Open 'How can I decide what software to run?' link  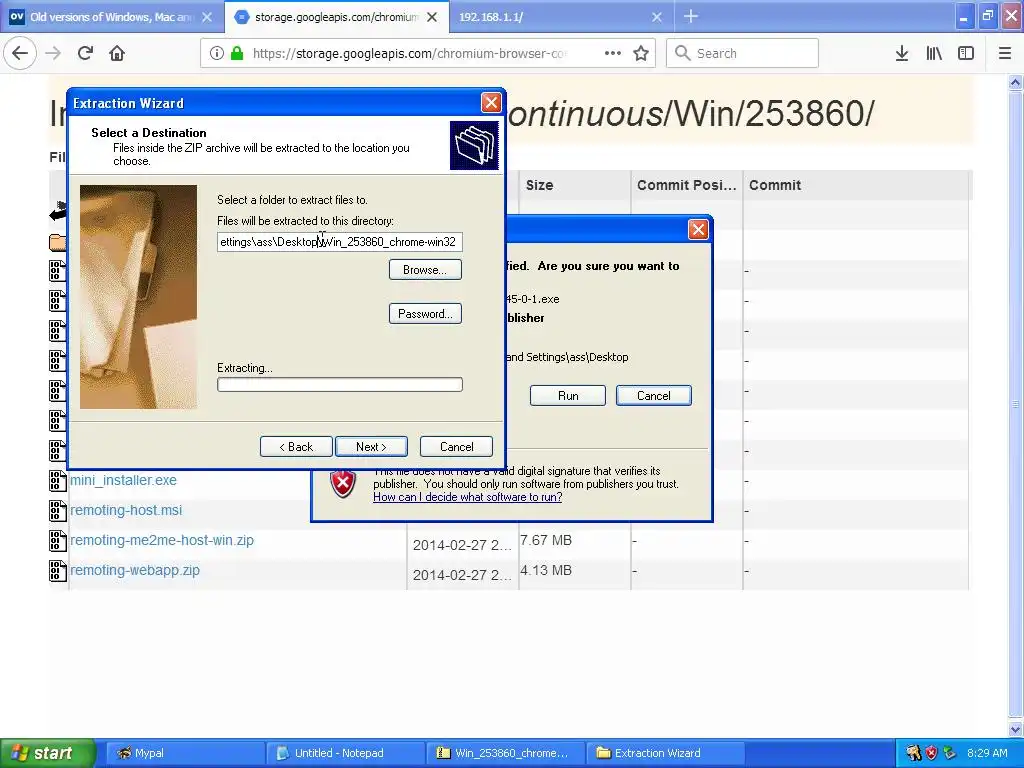point(468,497)
